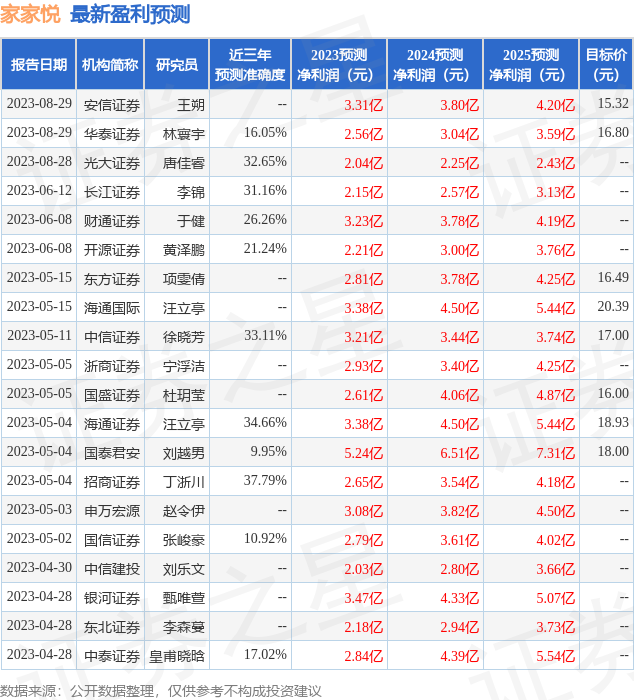
Task: Click target price 15.32
Action: coord(613,104)
